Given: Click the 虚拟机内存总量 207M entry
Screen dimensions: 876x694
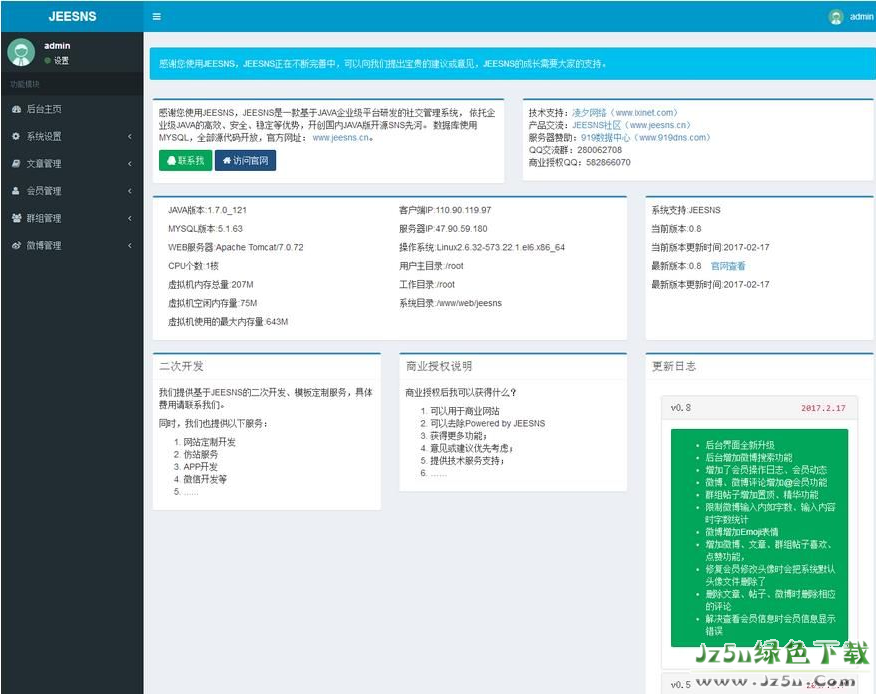Looking at the screenshot, I should tap(211, 284).
